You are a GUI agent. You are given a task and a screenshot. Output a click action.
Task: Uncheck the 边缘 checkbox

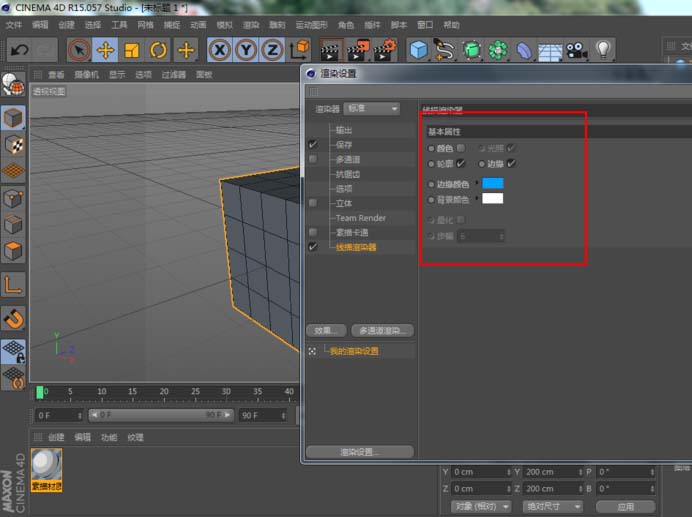coord(511,163)
